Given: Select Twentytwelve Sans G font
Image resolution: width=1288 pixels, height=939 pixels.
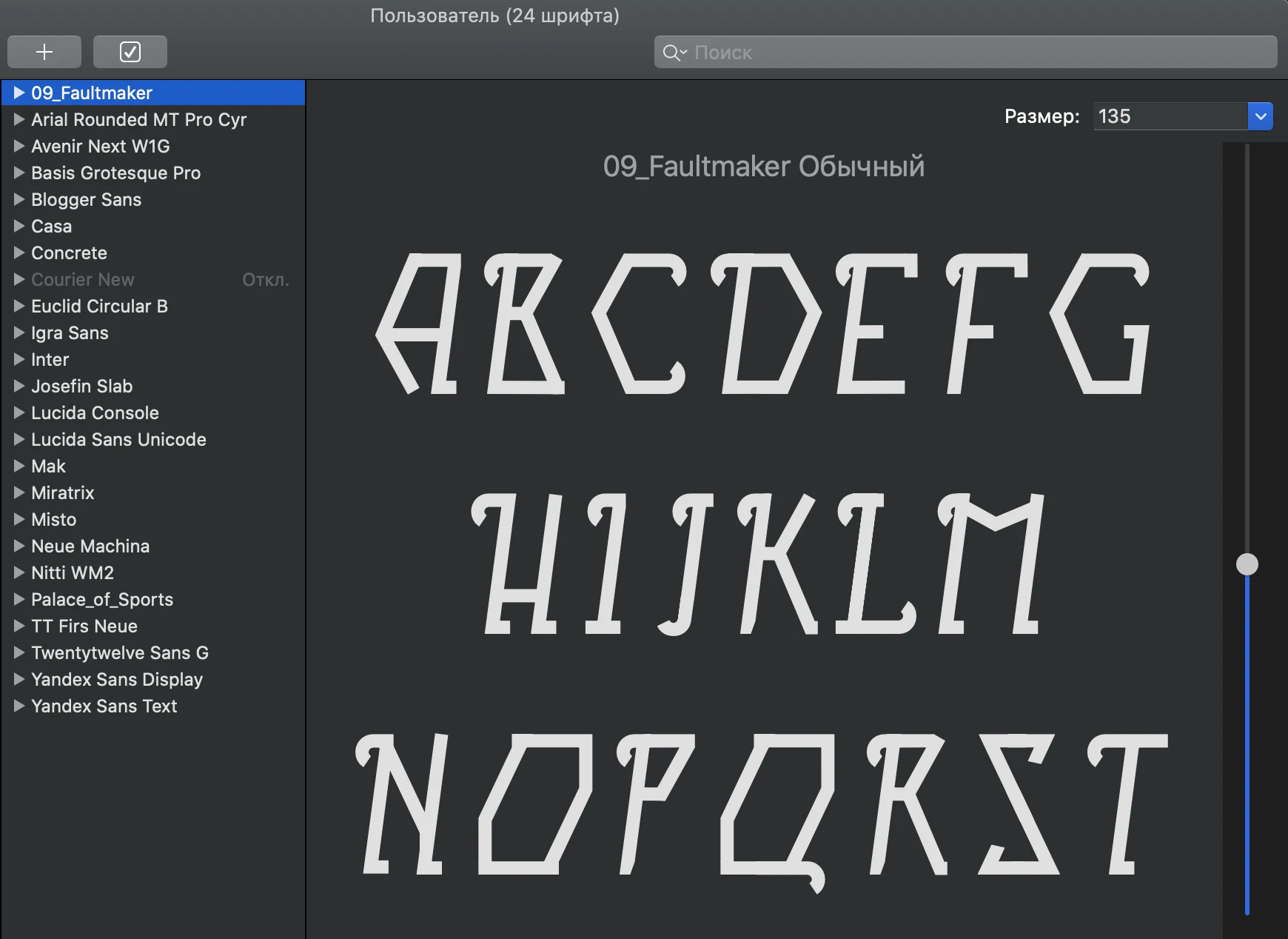Looking at the screenshot, I should (153, 652).
